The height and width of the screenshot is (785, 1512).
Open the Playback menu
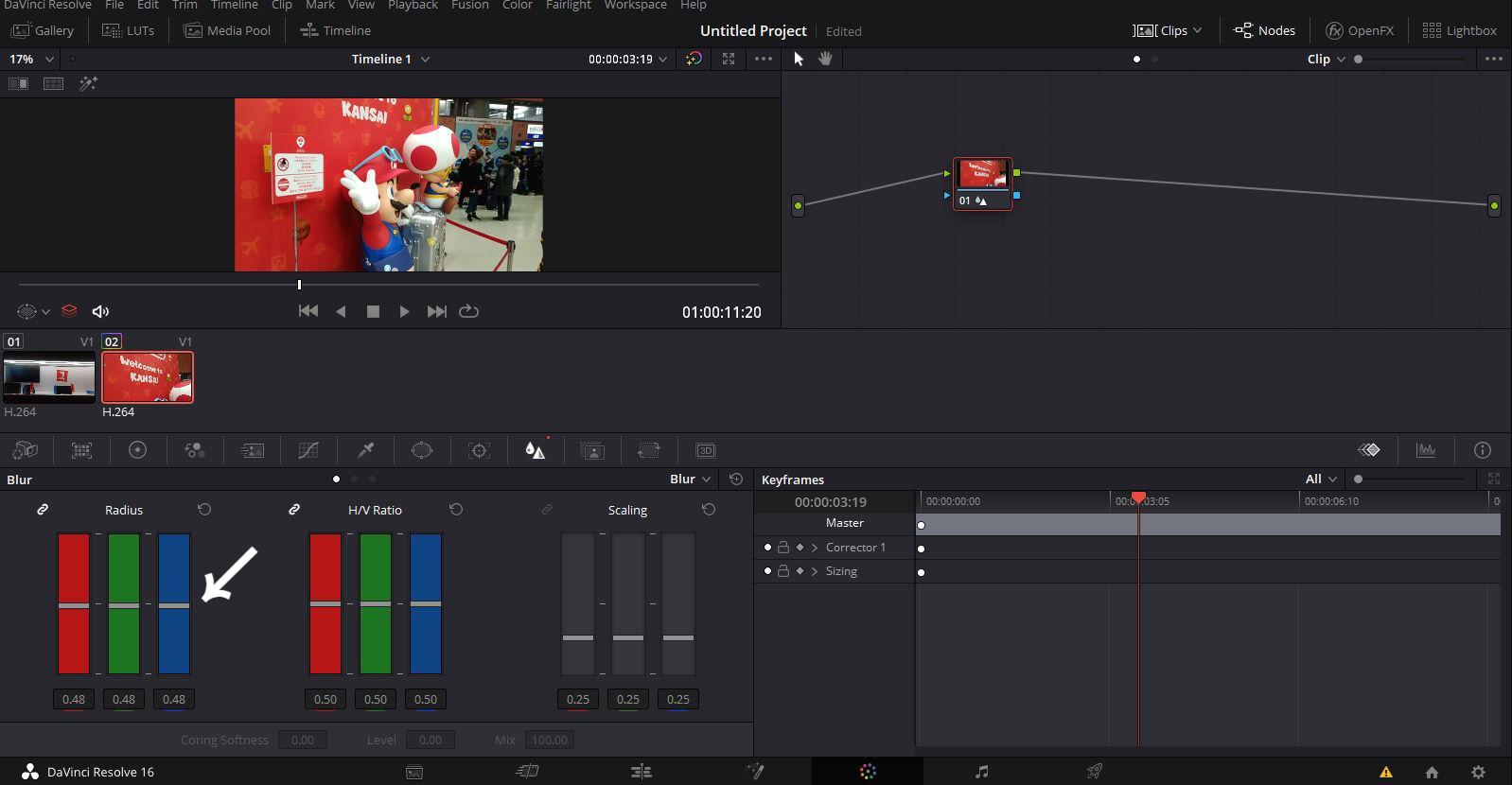[x=413, y=5]
